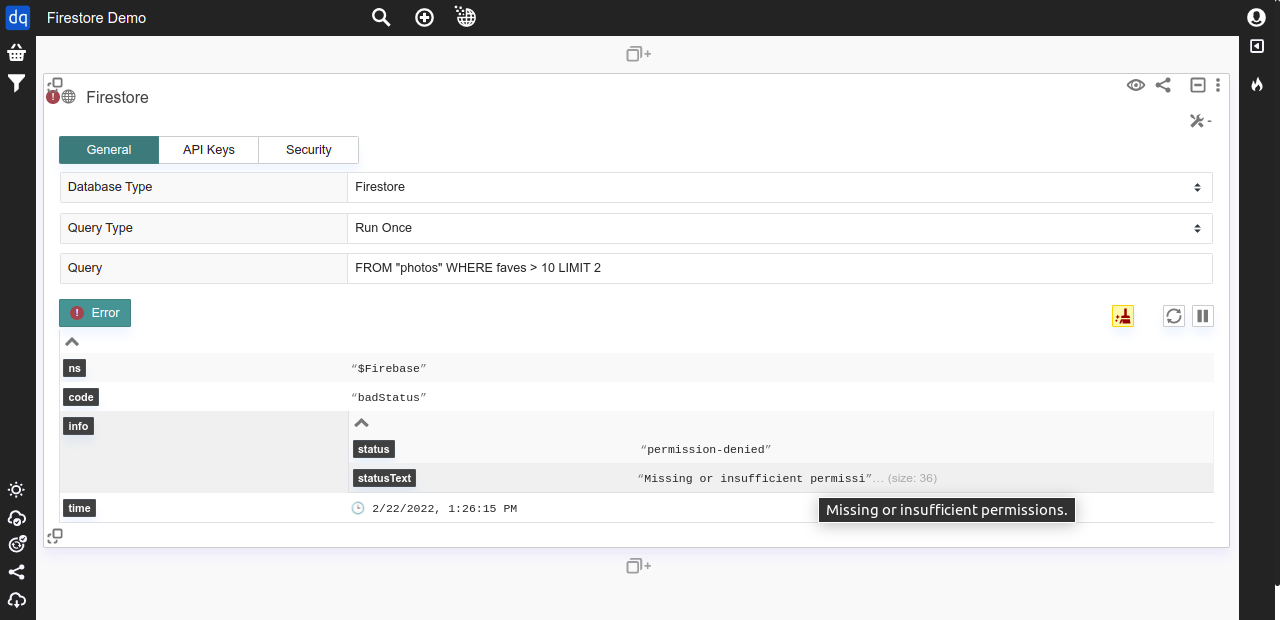The width and height of the screenshot is (1280, 620).
Task: Toggle the brightness theme icon
Action: pyautogui.click(x=16, y=490)
